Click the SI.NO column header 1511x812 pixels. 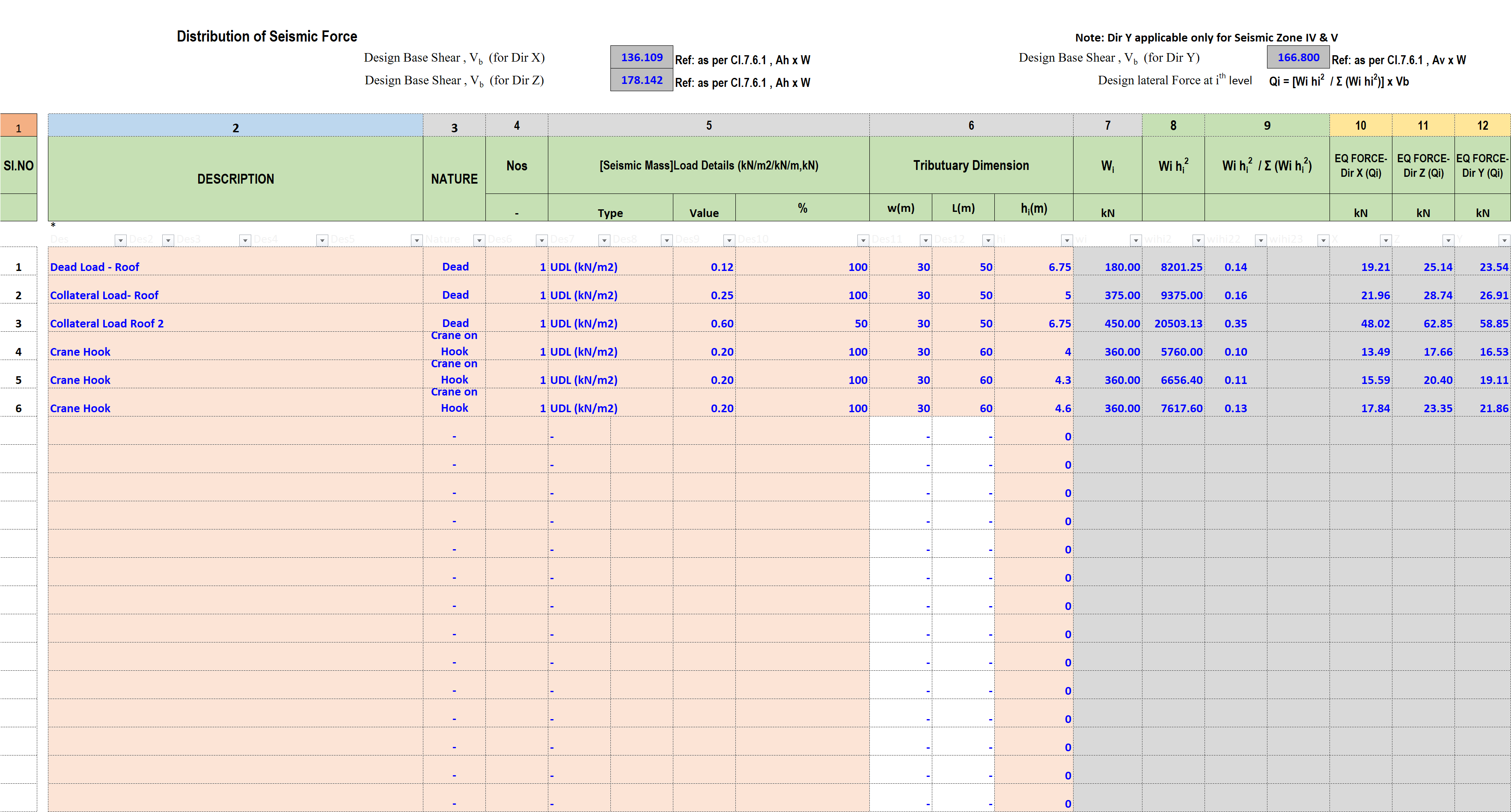pyautogui.click(x=18, y=166)
